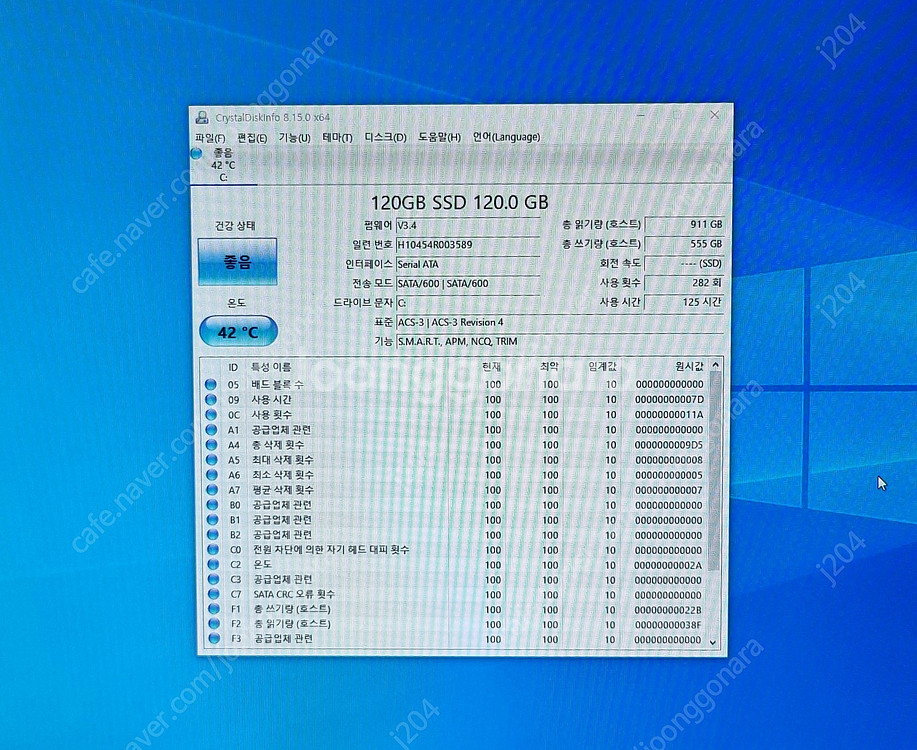Click the status dot for 09 사용 시간
This screenshot has width=917, height=750.
coord(211,400)
